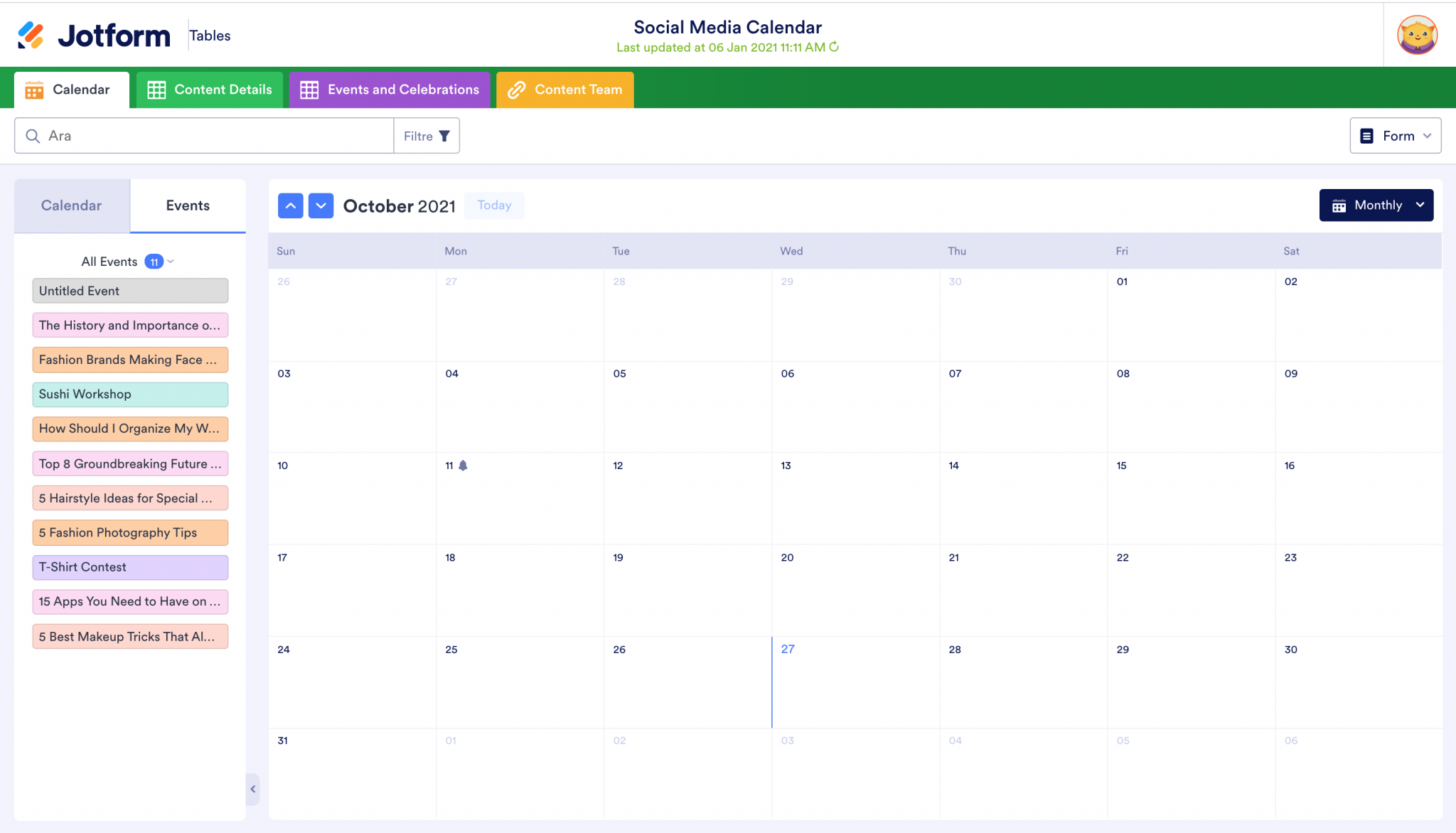Switch to the Content Details tab
The image size is (1456, 833).
[210, 90]
